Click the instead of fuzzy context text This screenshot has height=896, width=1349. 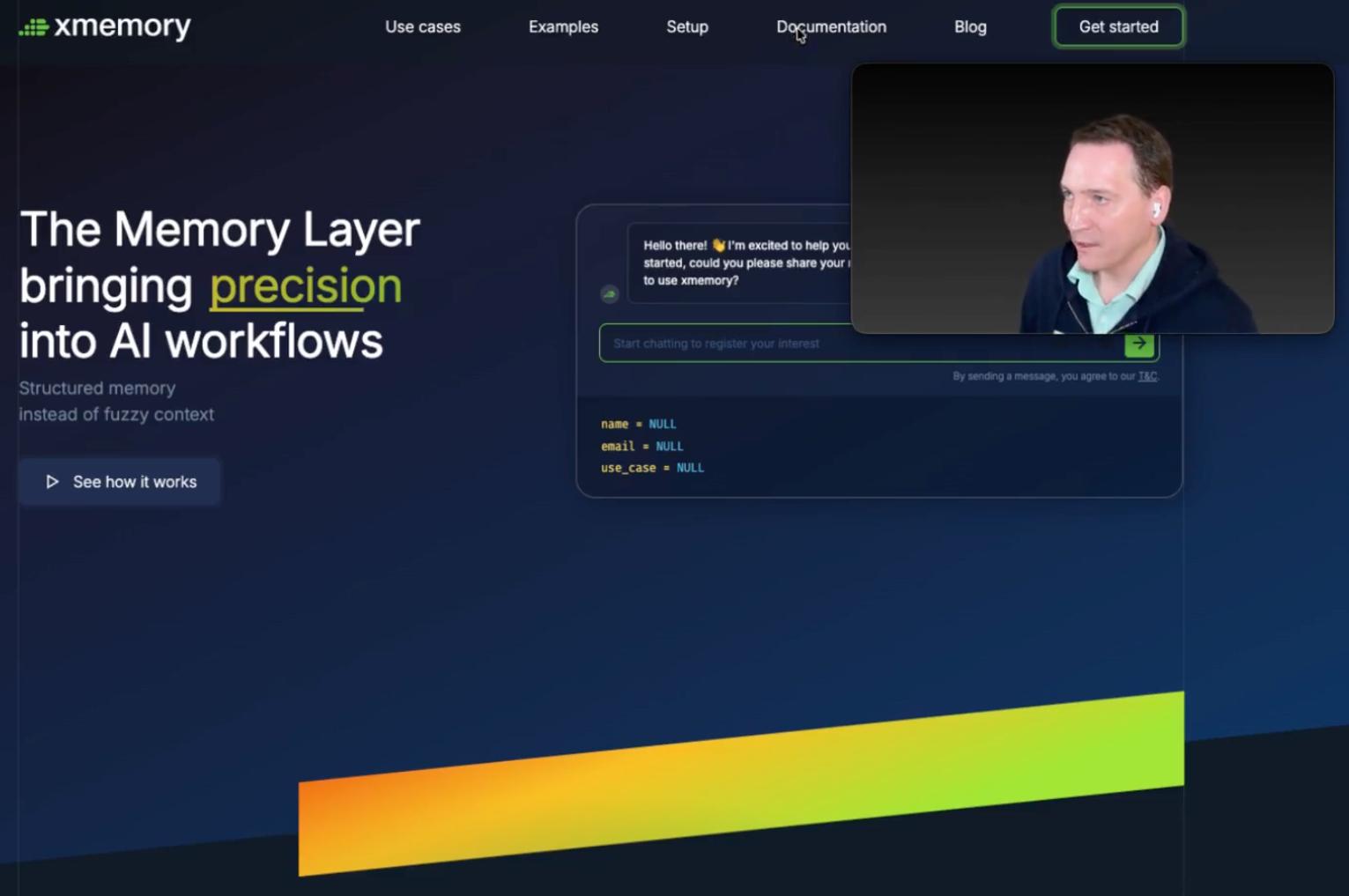coord(117,415)
